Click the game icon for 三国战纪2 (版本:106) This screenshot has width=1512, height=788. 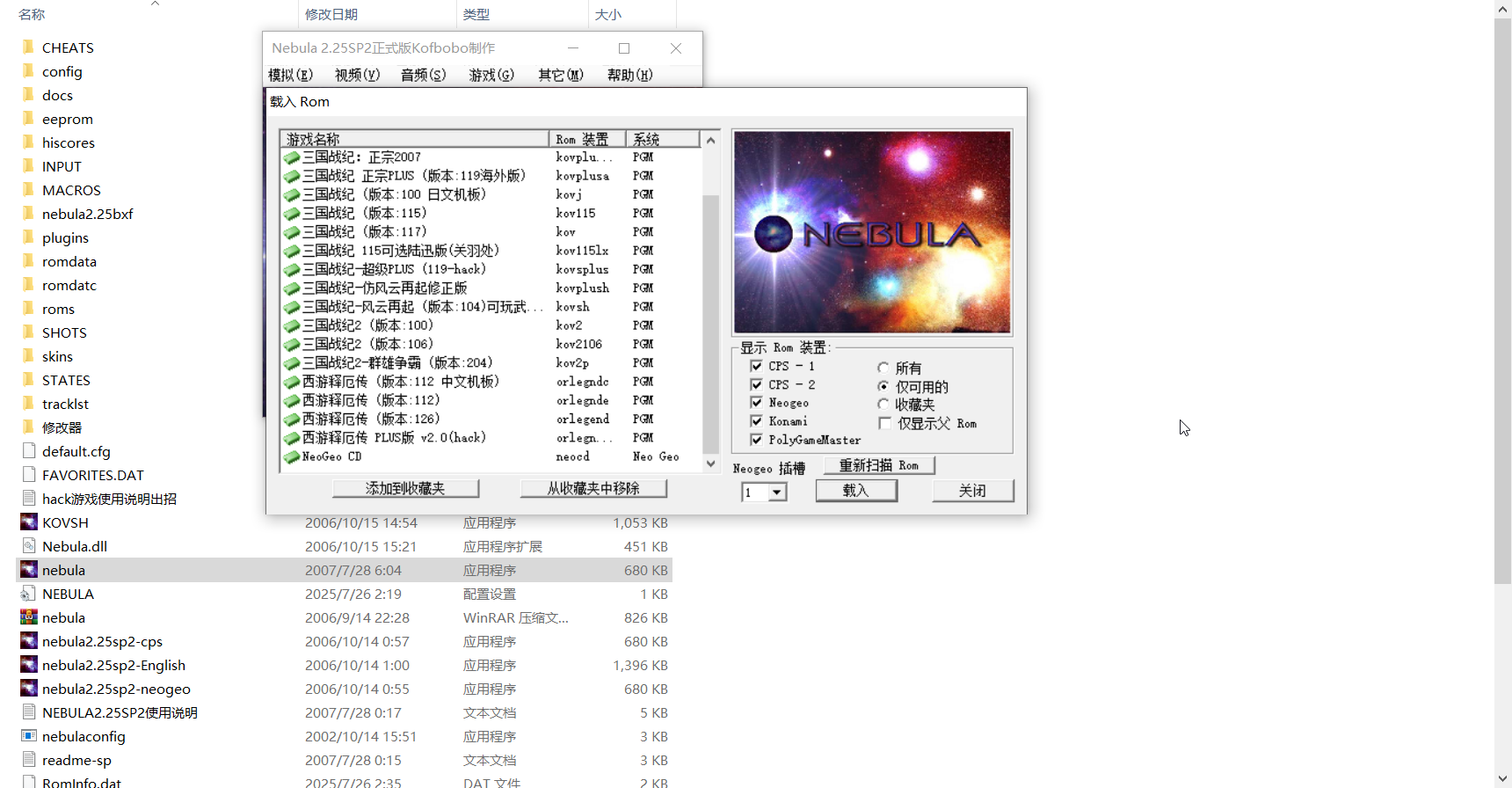click(x=292, y=345)
